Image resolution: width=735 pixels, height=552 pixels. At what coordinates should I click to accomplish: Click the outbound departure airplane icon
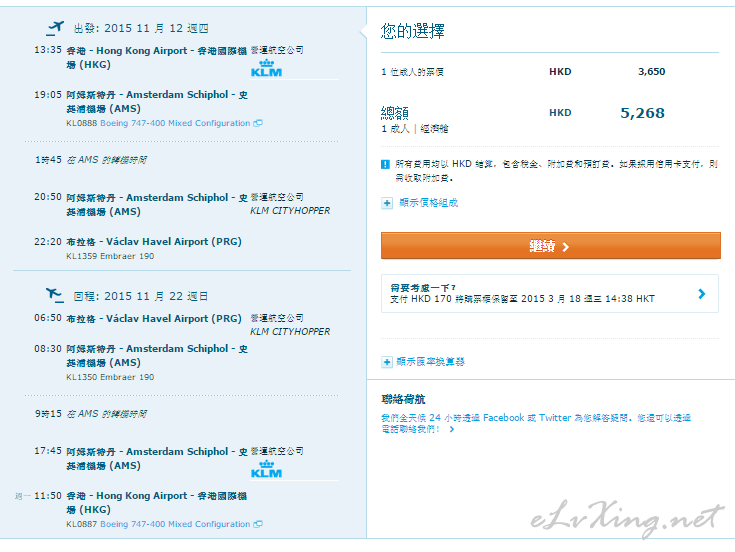point(54,27)
